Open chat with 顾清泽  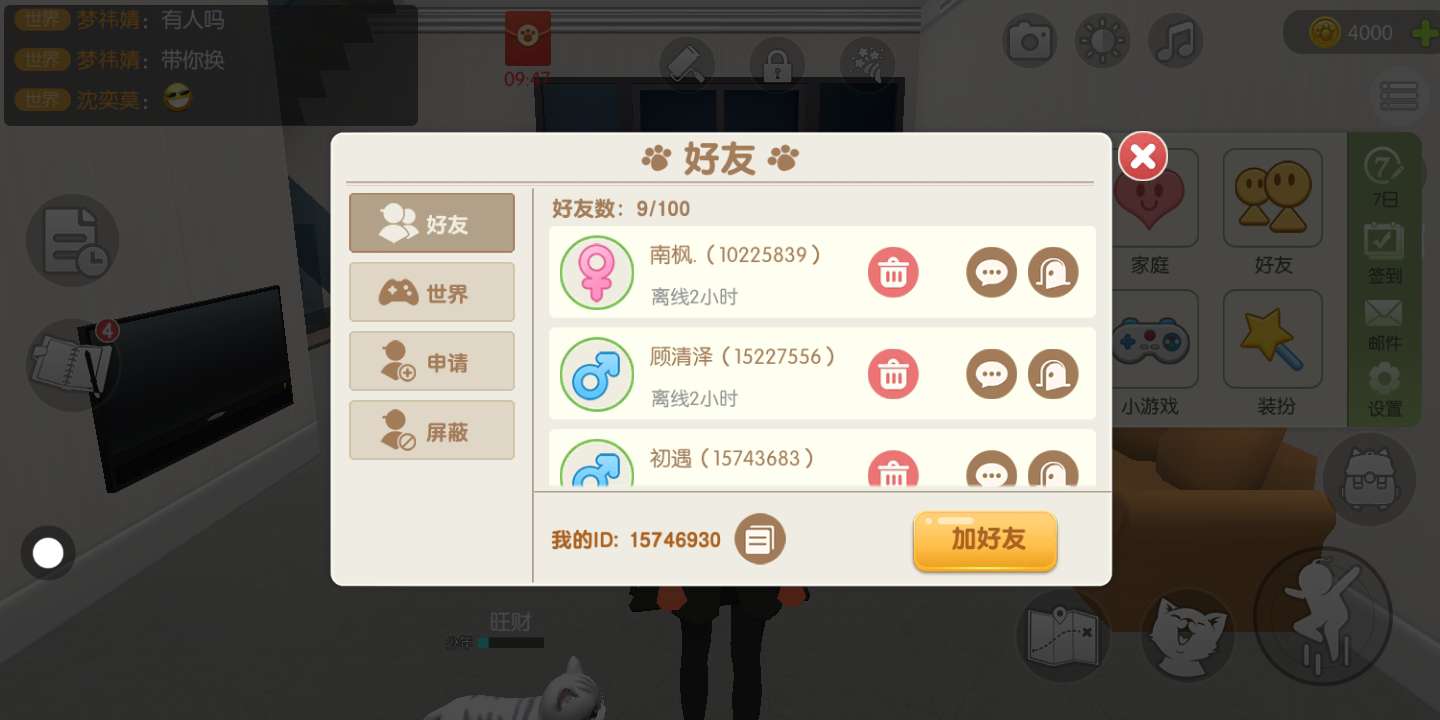point(991,374)
